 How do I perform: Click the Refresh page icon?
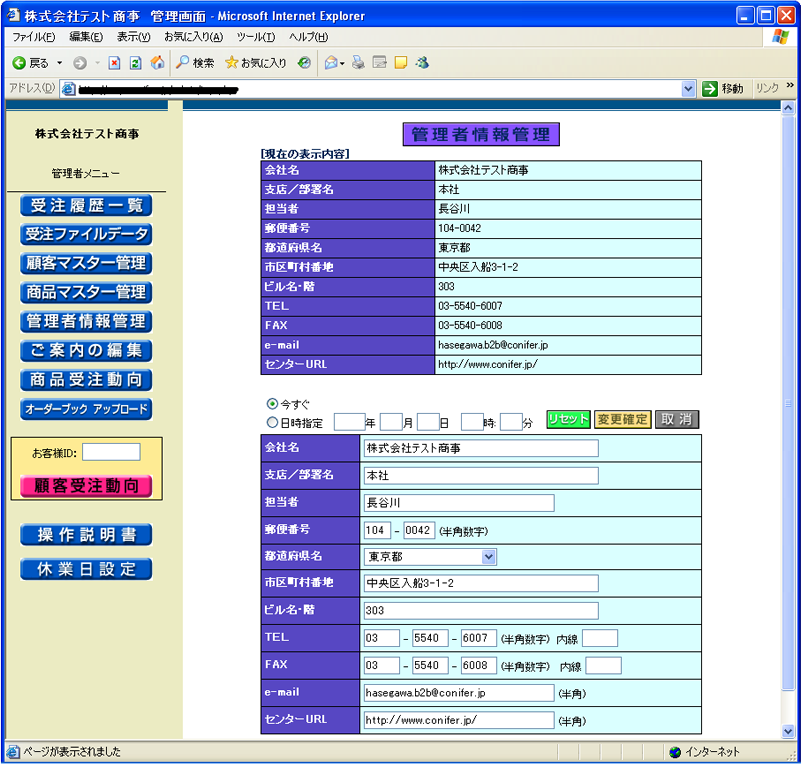[135, 62]
